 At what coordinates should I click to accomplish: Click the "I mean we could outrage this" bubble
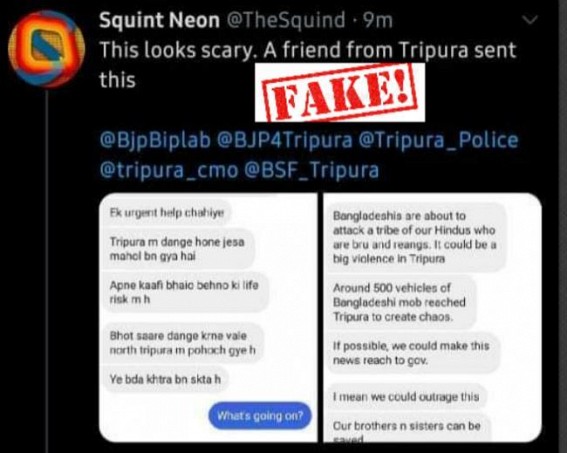tap(406, 397)
